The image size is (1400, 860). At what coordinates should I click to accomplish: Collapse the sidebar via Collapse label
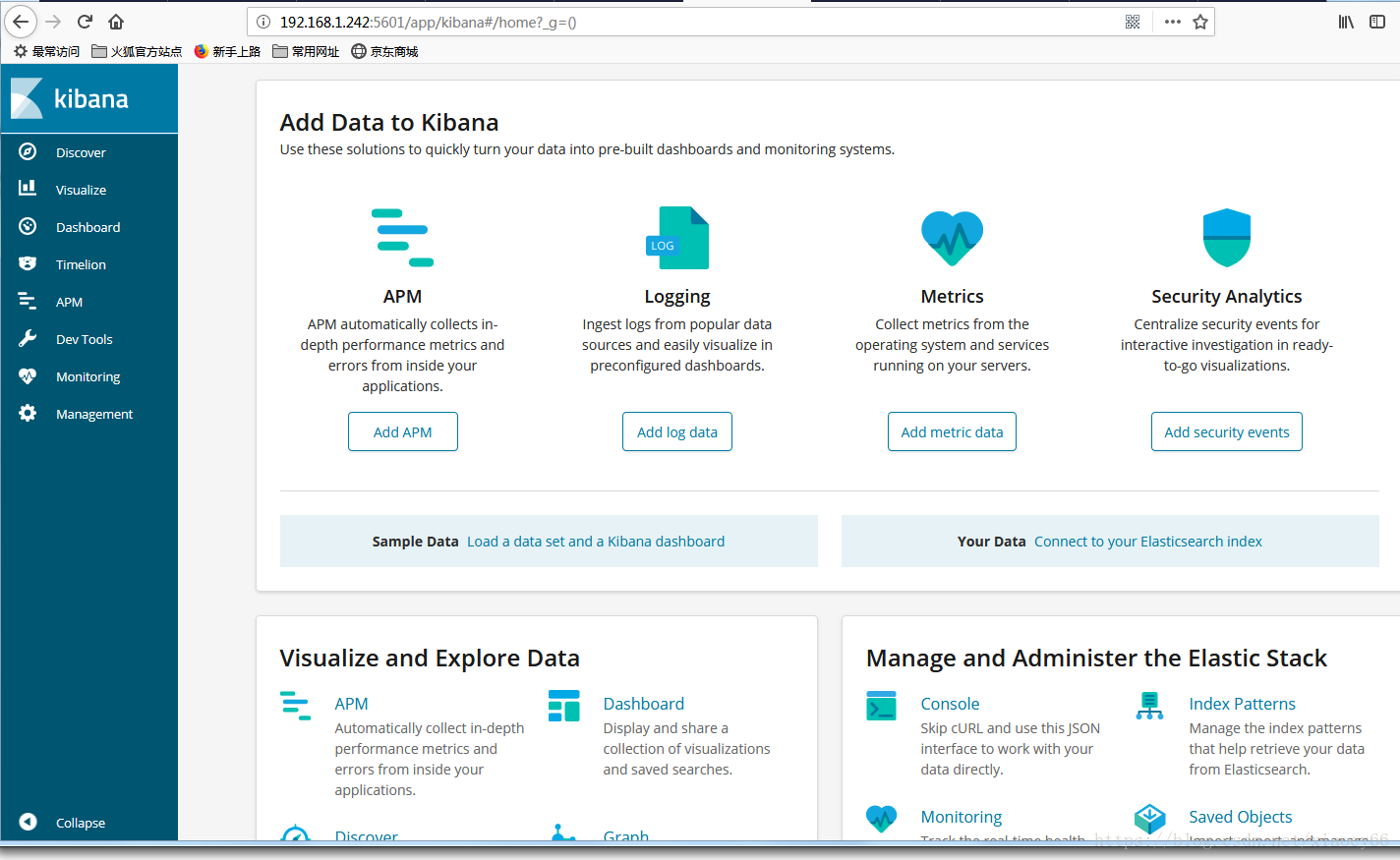(81, 823)
